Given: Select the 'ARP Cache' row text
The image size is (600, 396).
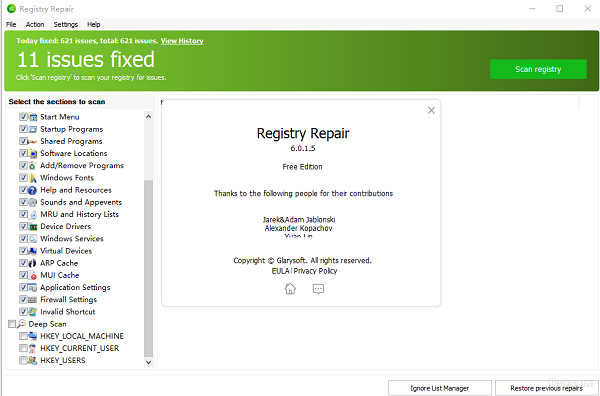Looking at the screenshot, I should tap(59, 263).
